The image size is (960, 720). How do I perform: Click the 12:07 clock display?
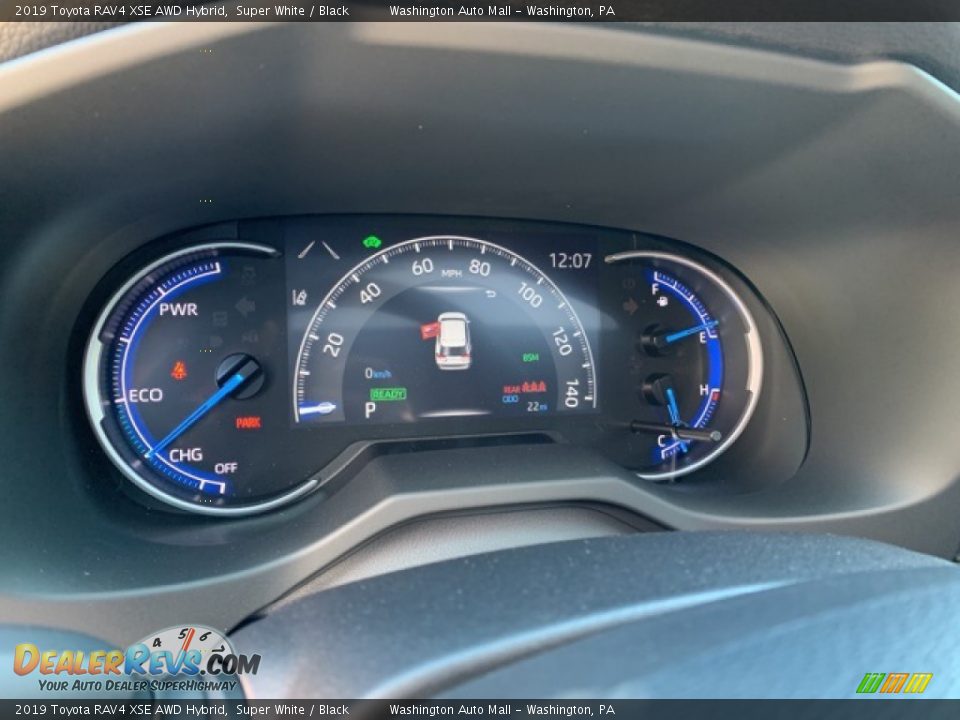(x=570, y=261)
